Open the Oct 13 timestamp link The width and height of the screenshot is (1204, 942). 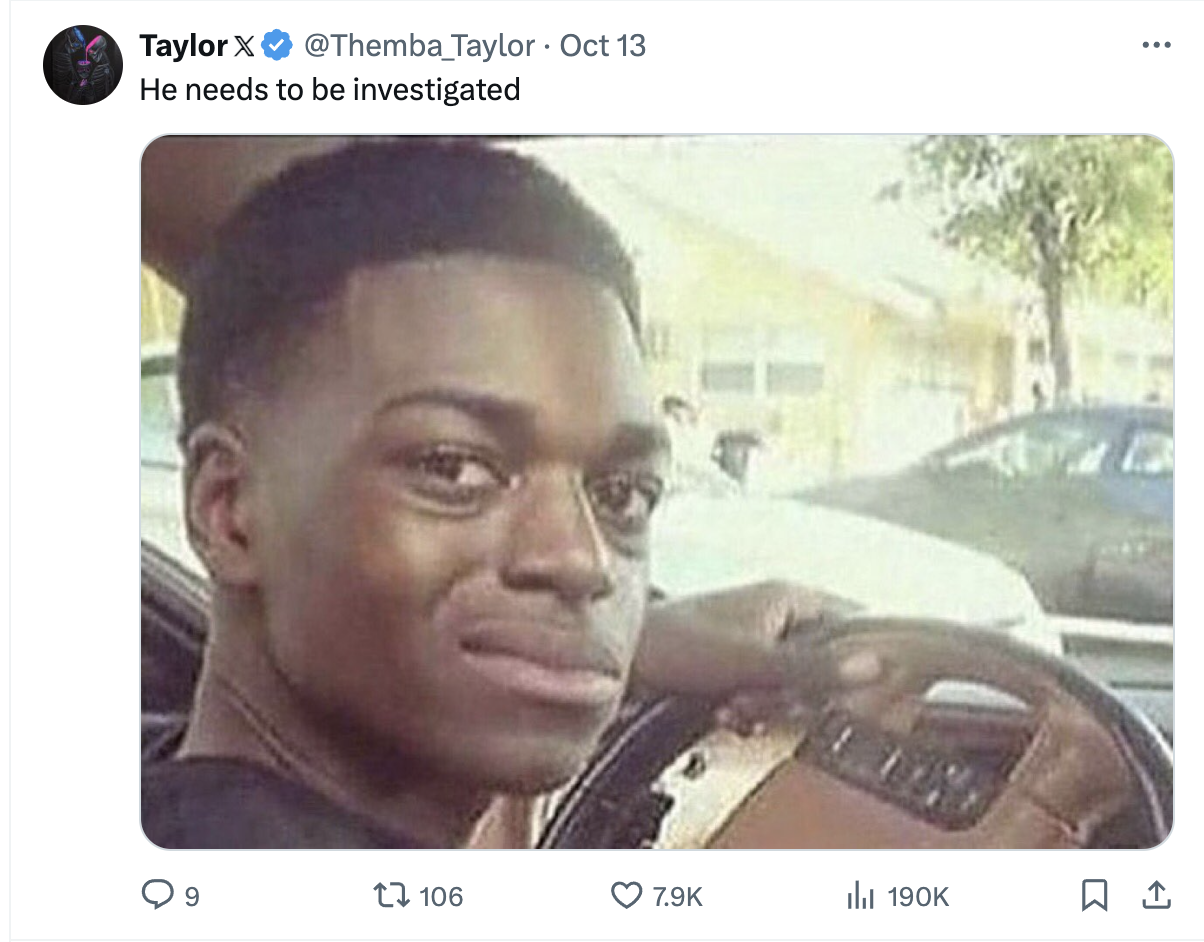(603, 46)
